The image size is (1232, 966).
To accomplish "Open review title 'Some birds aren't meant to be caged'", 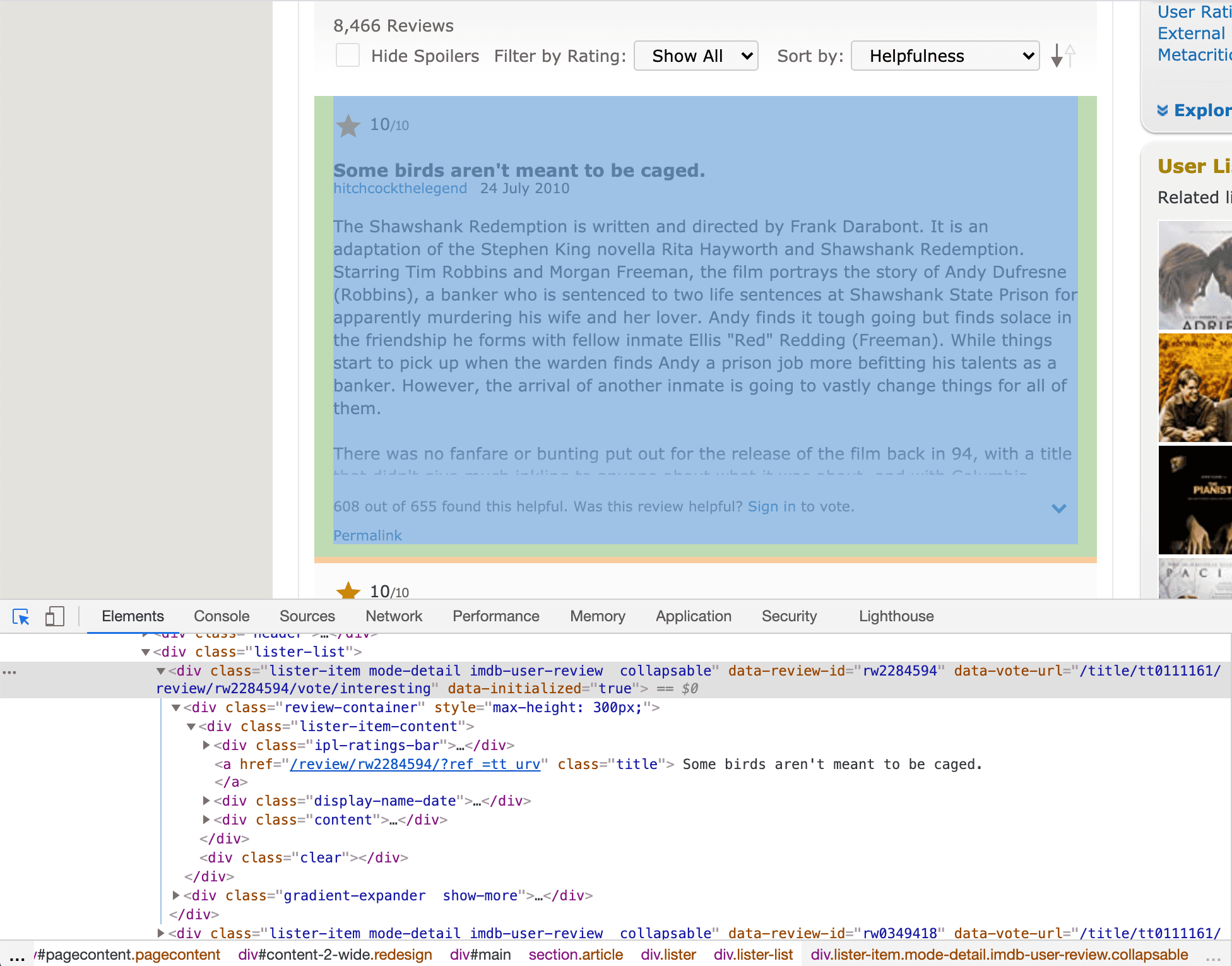I will [519, 170].
